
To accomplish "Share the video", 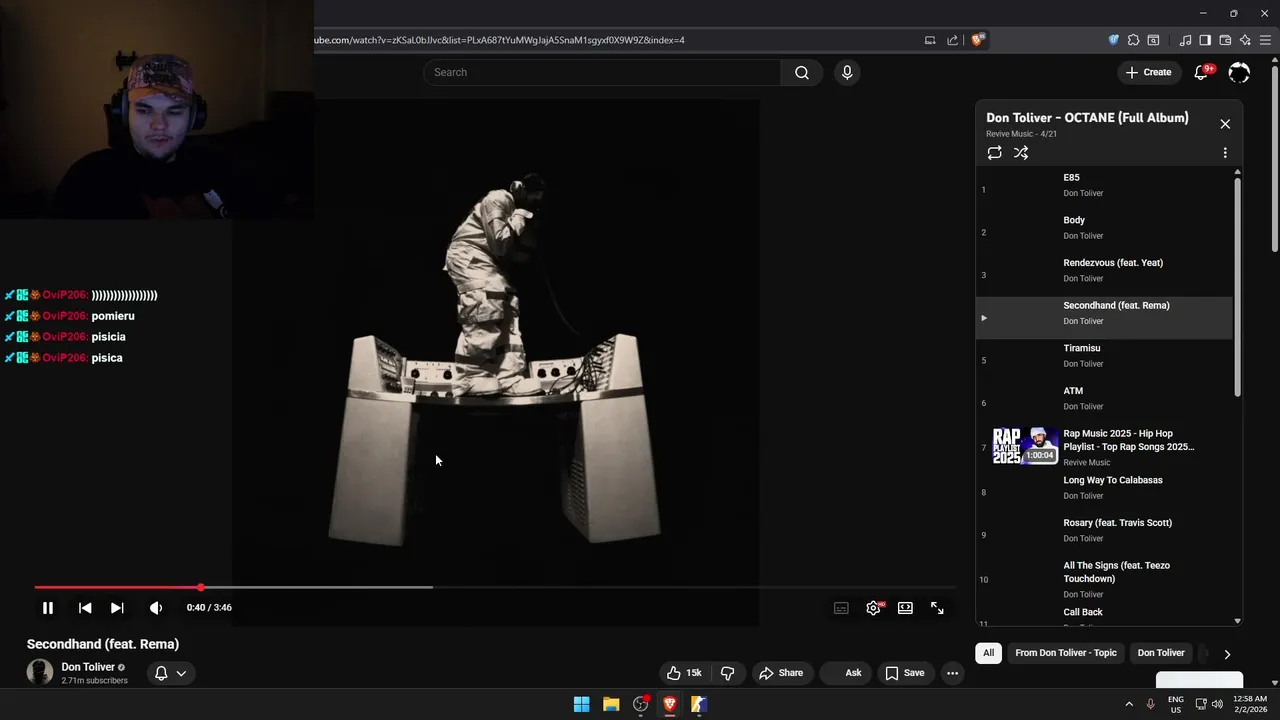I will pyautogui.click(x=781, y=673).
